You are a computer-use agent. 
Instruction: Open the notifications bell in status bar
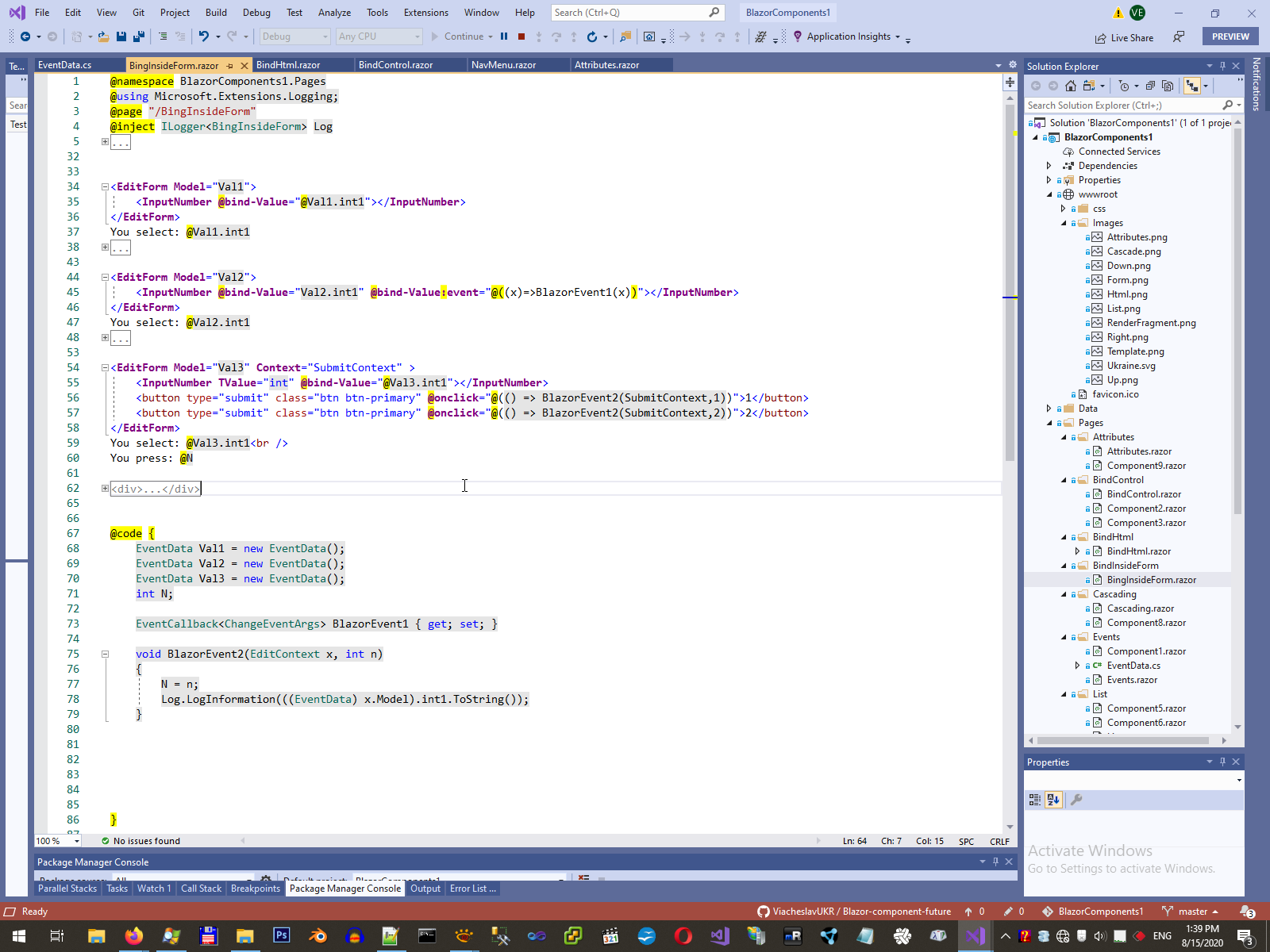[1247, 912]
